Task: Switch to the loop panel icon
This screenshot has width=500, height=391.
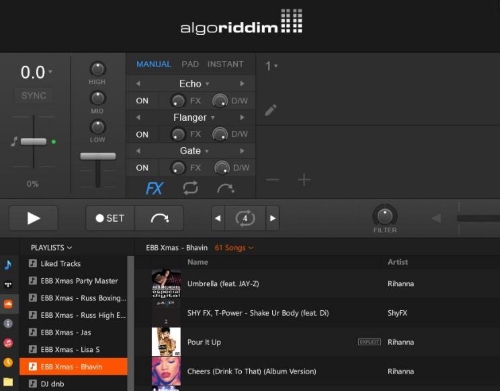Action: tap(190, 188)
